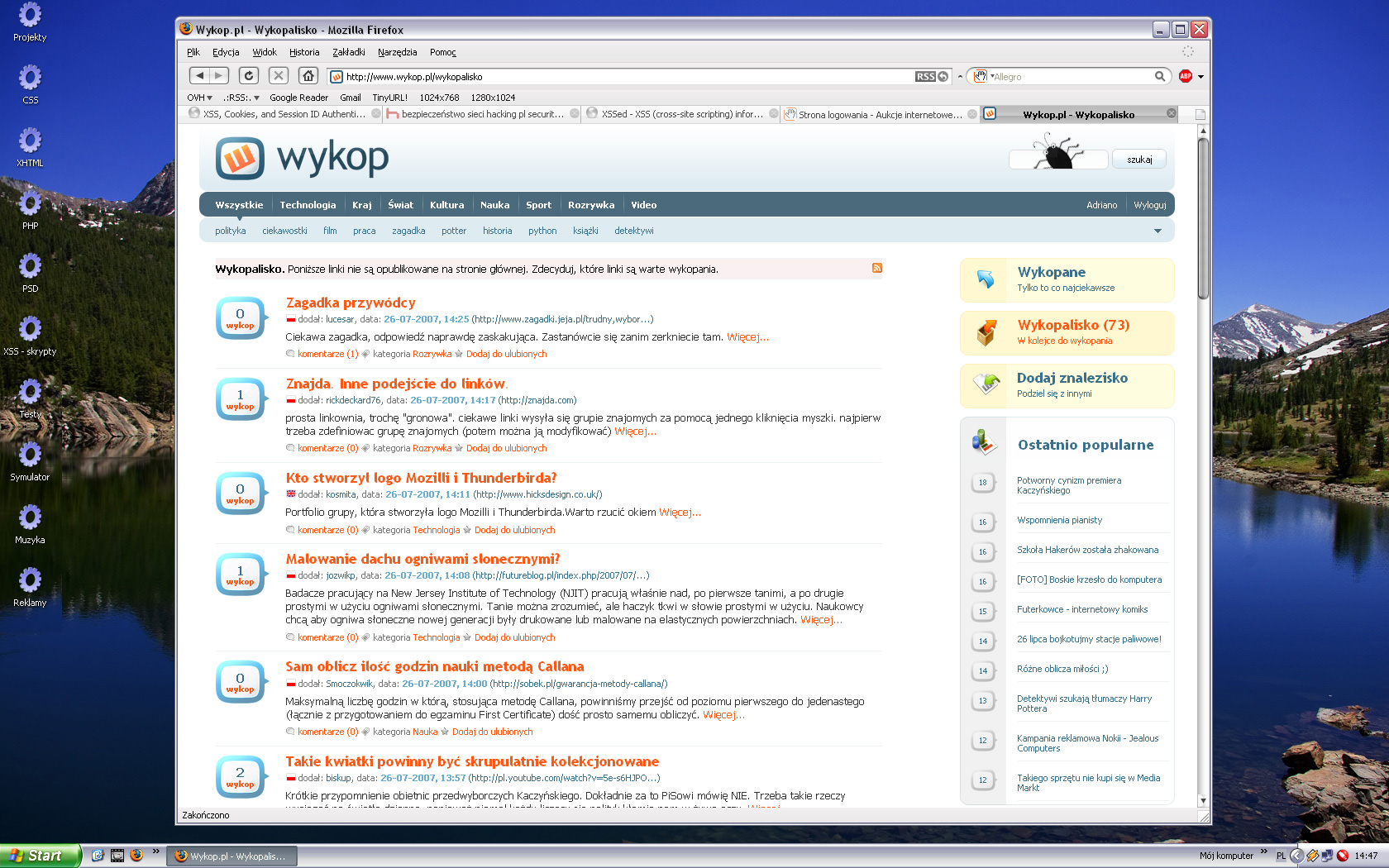Click the RSS badge in address bar
Screen dimensions: 1389x868
[925, 77]
